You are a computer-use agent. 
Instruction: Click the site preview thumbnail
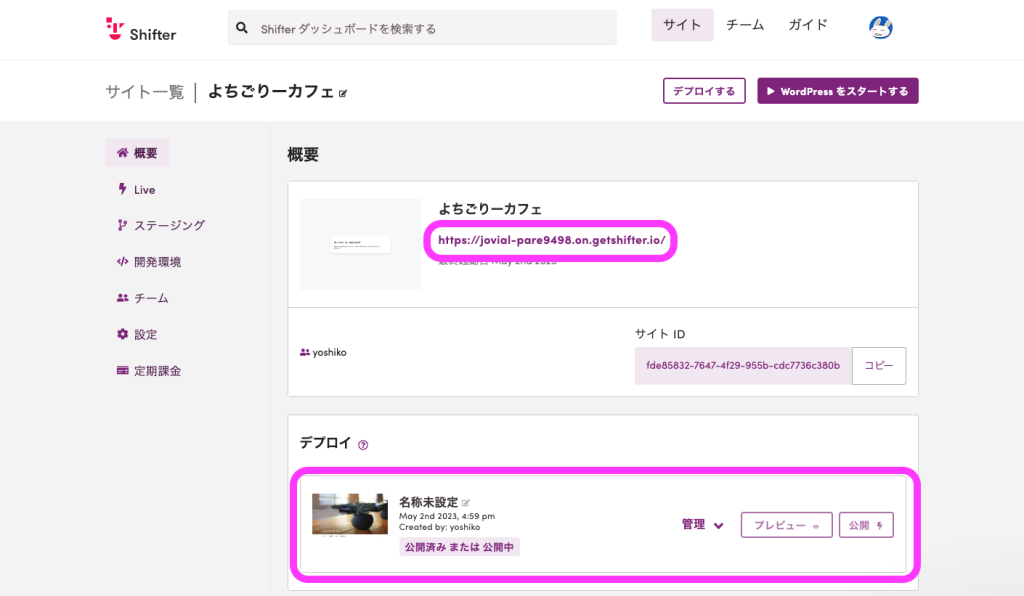click(360, 244)
